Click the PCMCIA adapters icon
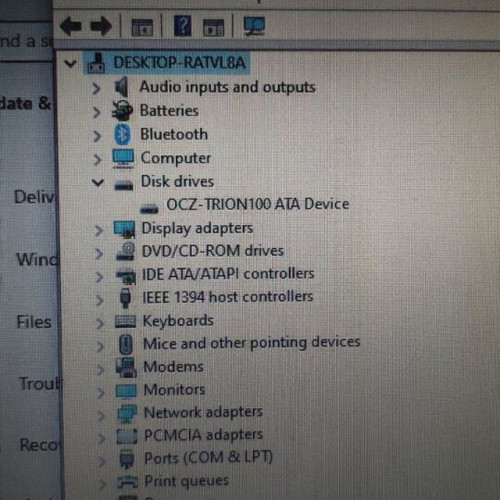This screenshot has height=500, width=500. pos(127,436)
